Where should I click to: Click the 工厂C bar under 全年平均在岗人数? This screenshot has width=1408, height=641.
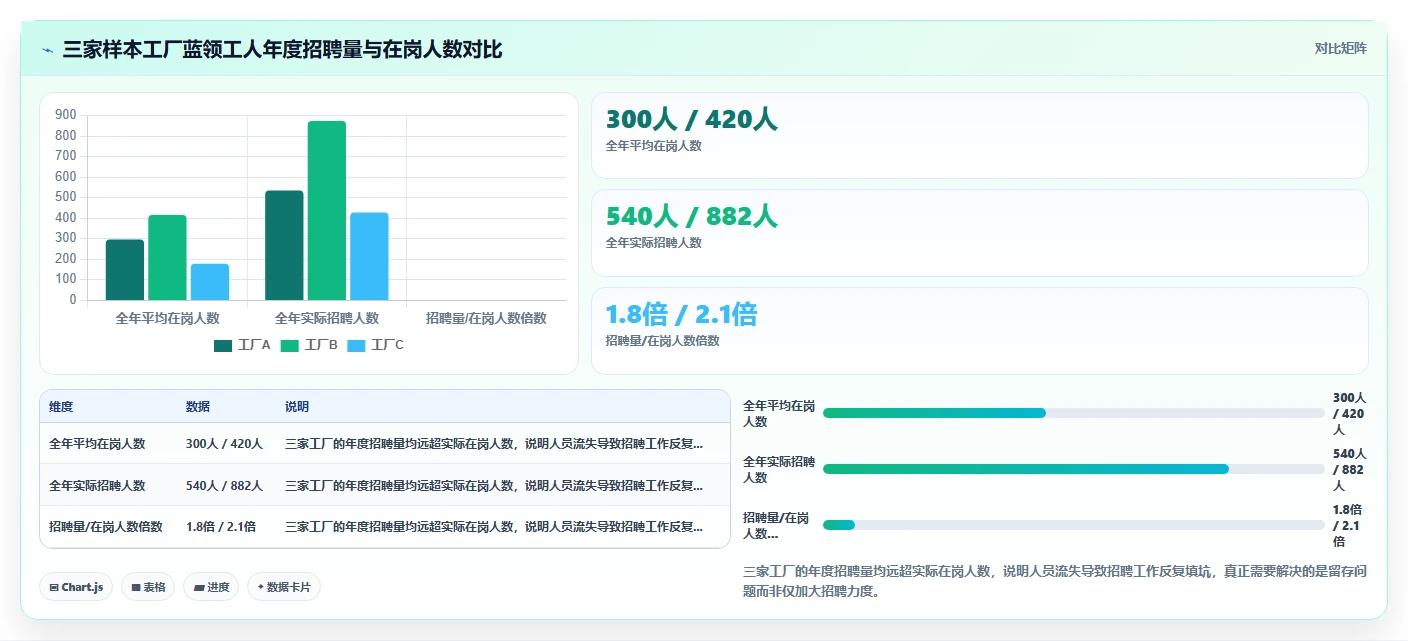point(210,282)
